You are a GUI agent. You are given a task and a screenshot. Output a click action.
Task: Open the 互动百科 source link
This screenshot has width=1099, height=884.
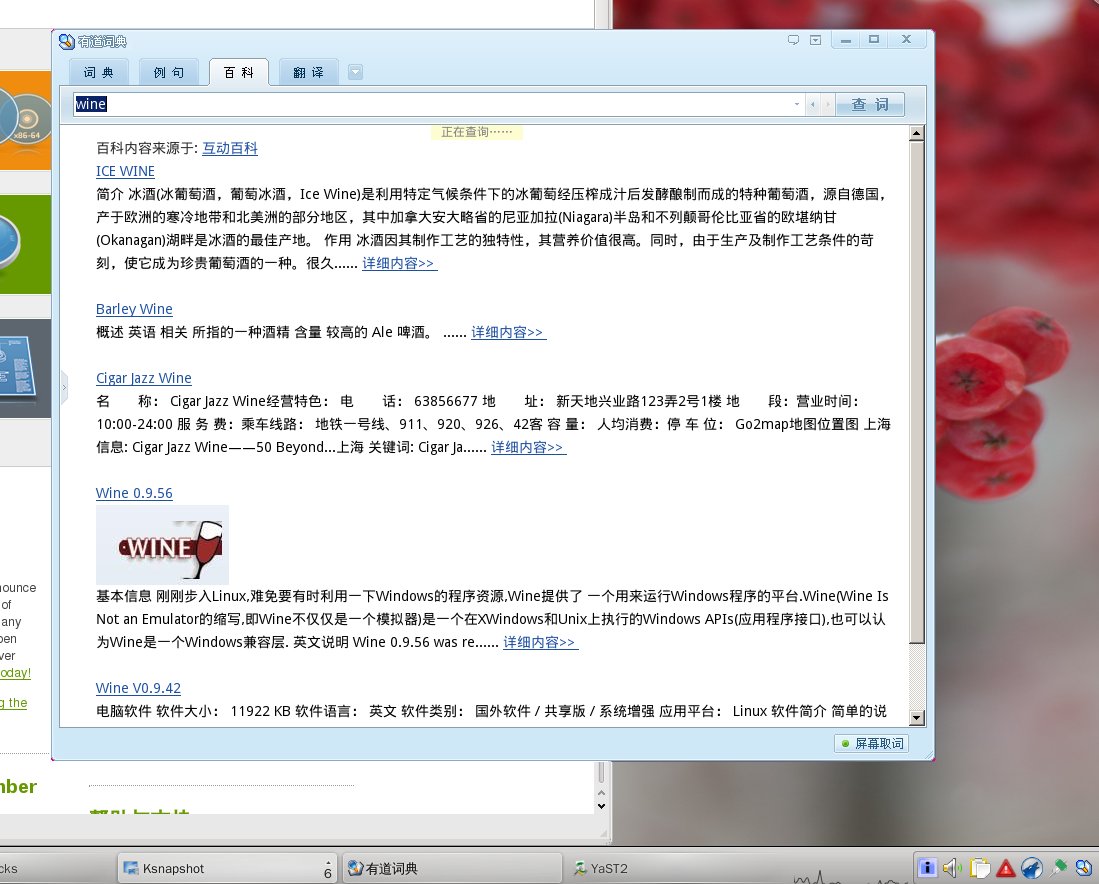pyautogui.click(x=230, y=148)
